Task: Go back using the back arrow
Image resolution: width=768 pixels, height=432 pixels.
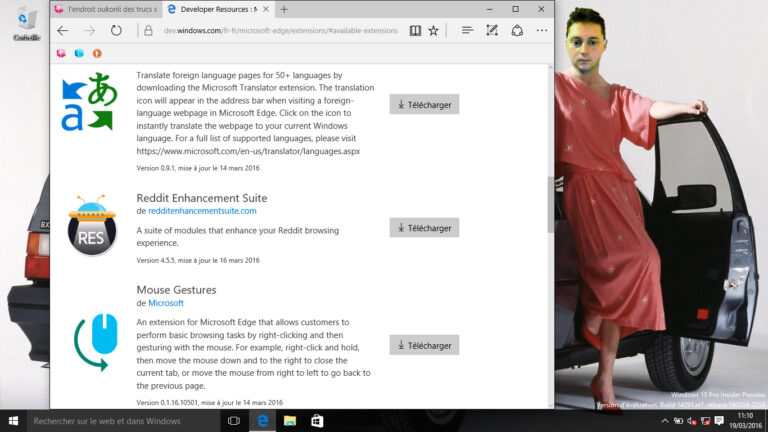Action: [x=63, y=31]
